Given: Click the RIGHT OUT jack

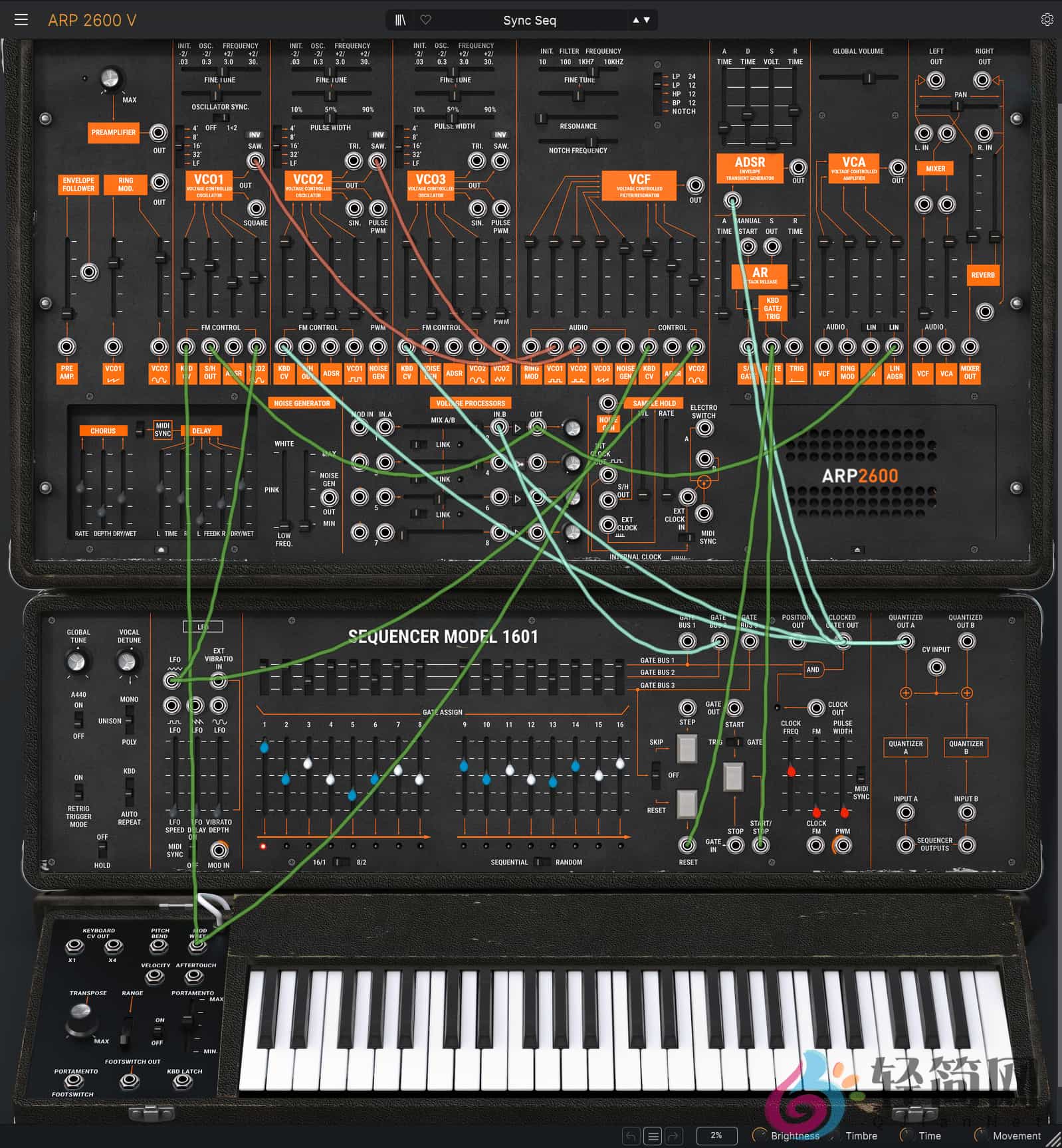Looking at the screenshot, I should tap(982, 80).
